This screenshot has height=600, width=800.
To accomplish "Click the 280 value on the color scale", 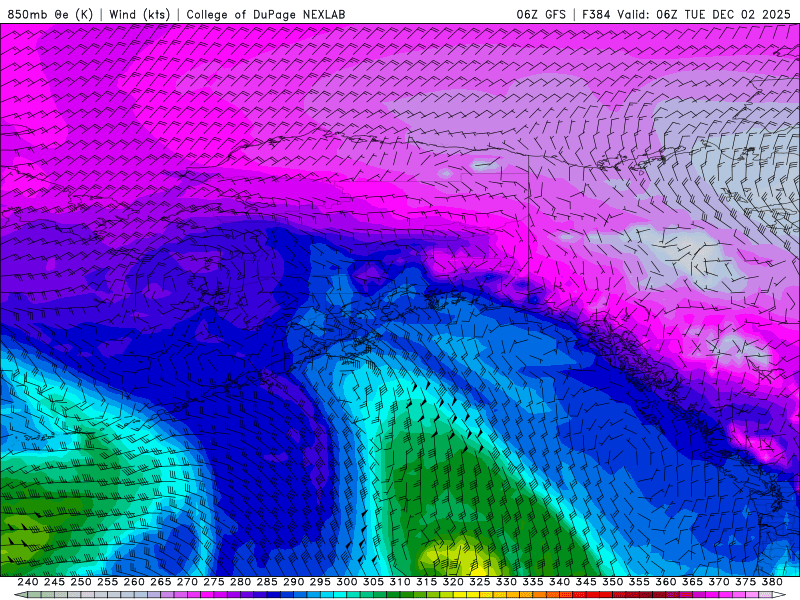I will (240, 582).
